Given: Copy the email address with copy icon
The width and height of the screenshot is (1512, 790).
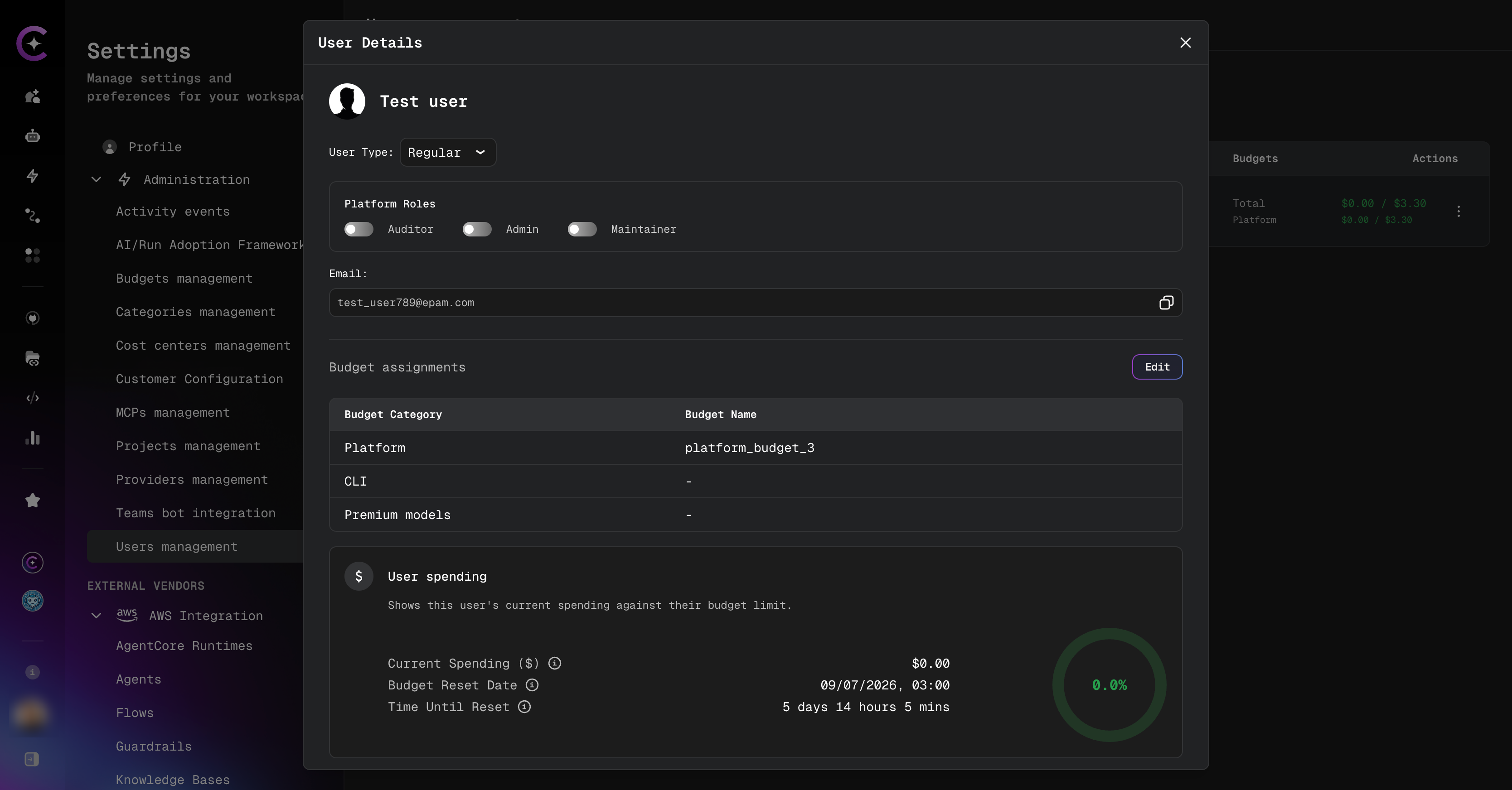Looking at the screenshot, I should 1166,303.
